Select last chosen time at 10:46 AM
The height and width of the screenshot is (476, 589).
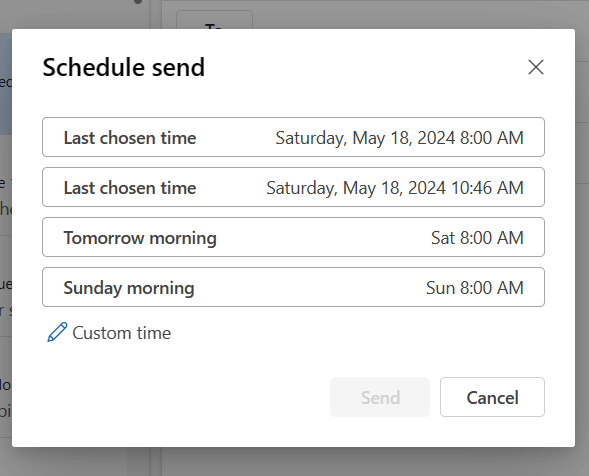(x=293, y=187)
